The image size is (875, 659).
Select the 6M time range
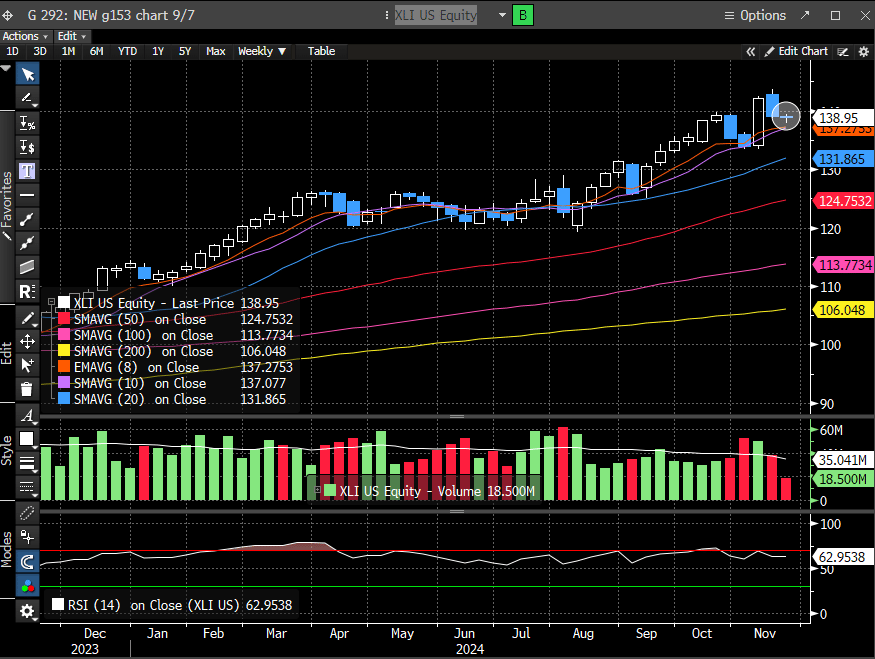pyautogui.click(x=97, y=51)
